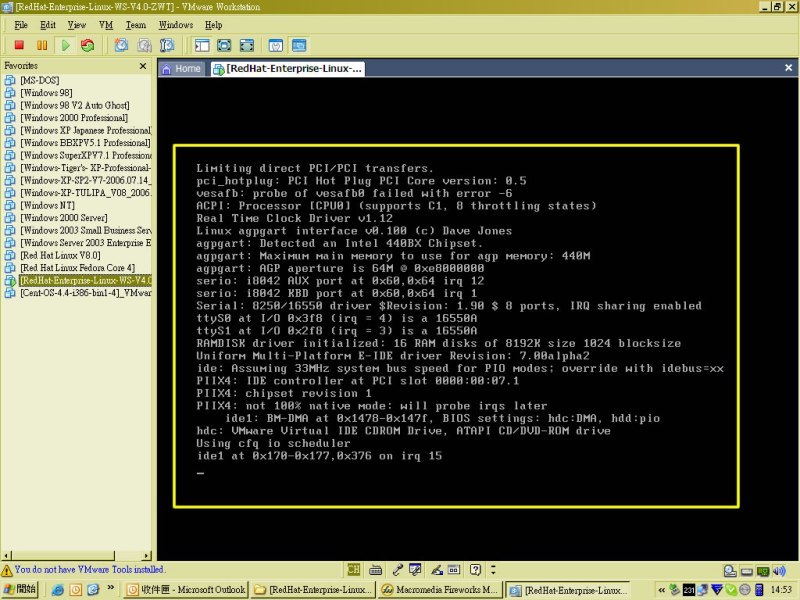Select the [RedHat-Enterprise-Linux-... tab
This screenshot has height=600, width=800.
(x=288, y=69)
